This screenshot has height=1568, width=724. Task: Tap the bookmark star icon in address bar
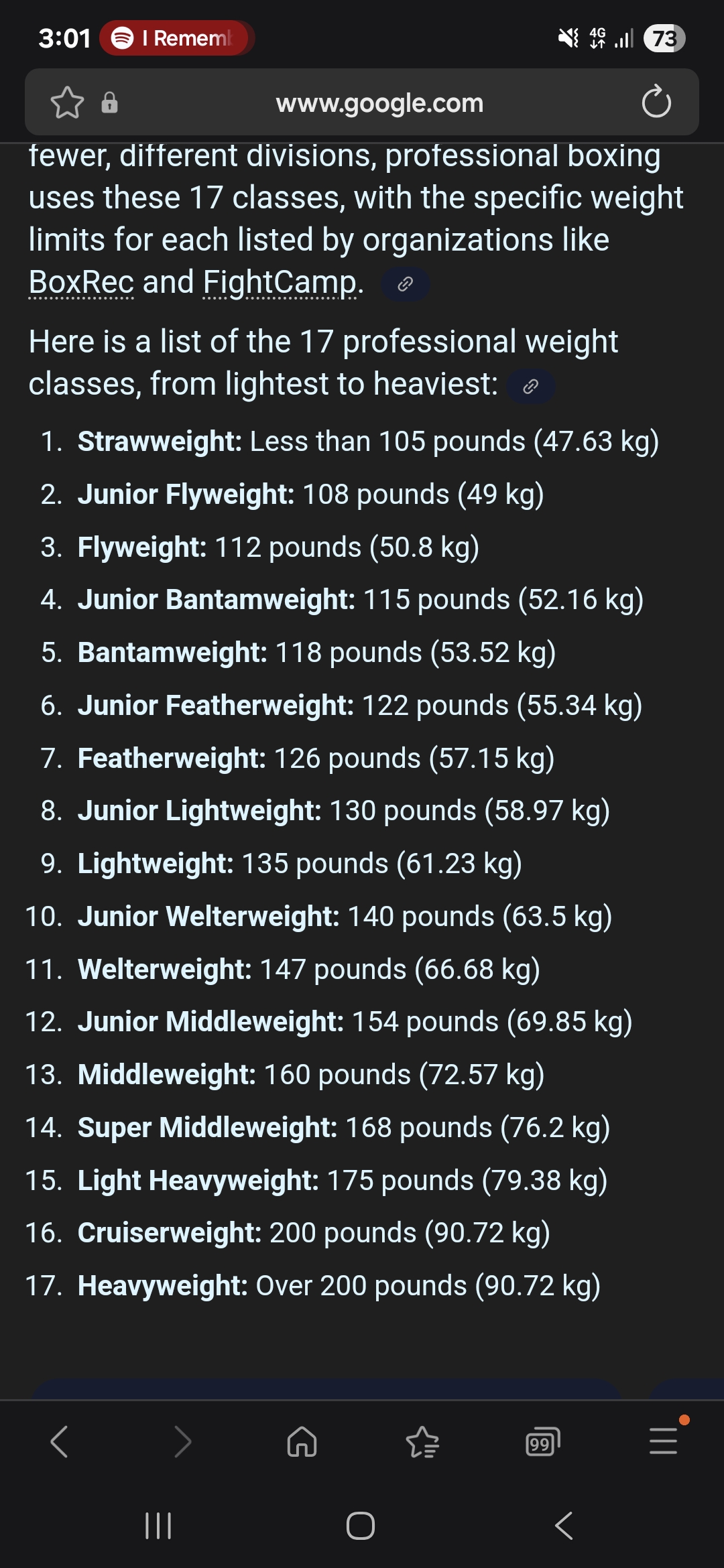point(67,103)
